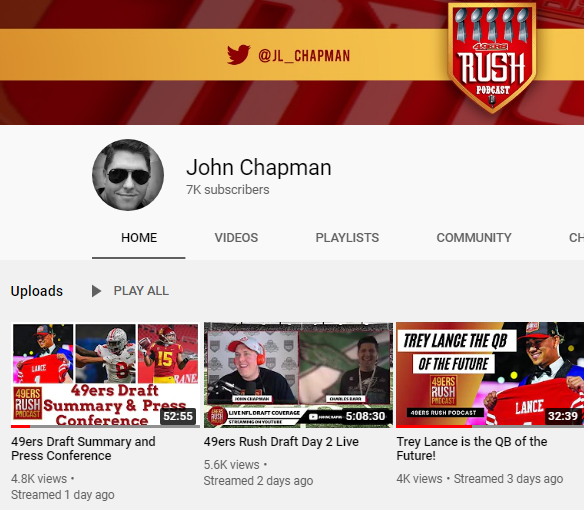Click the red watch progress bar on Draft Summary video
Viewport: 584px width, 510px height.
coord(20,426)
